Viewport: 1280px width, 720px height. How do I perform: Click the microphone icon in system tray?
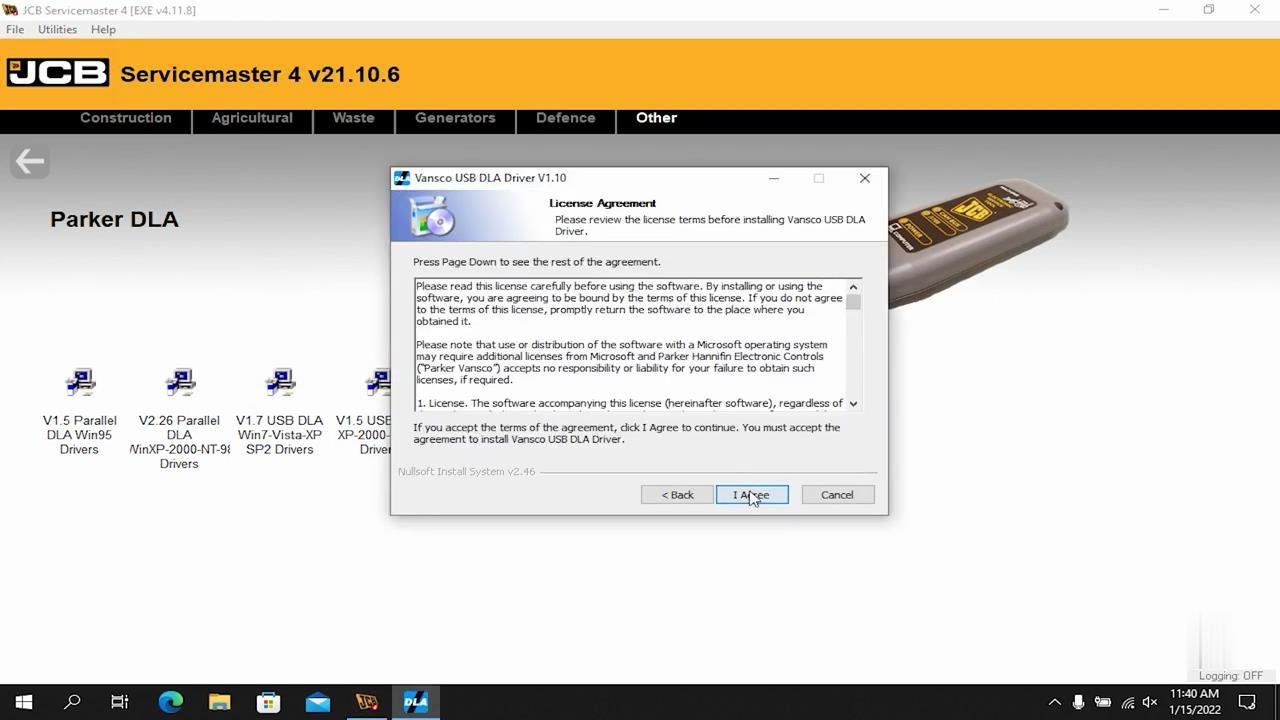1078,702
